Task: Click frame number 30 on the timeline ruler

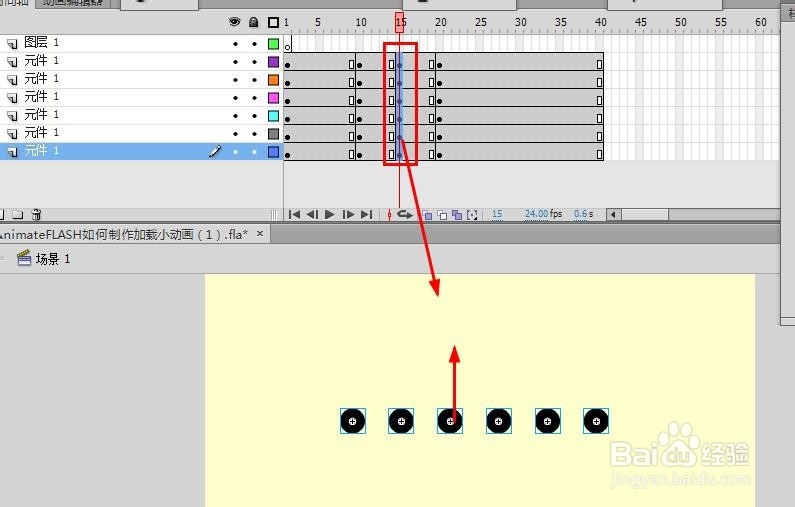Action: [521, 22]
